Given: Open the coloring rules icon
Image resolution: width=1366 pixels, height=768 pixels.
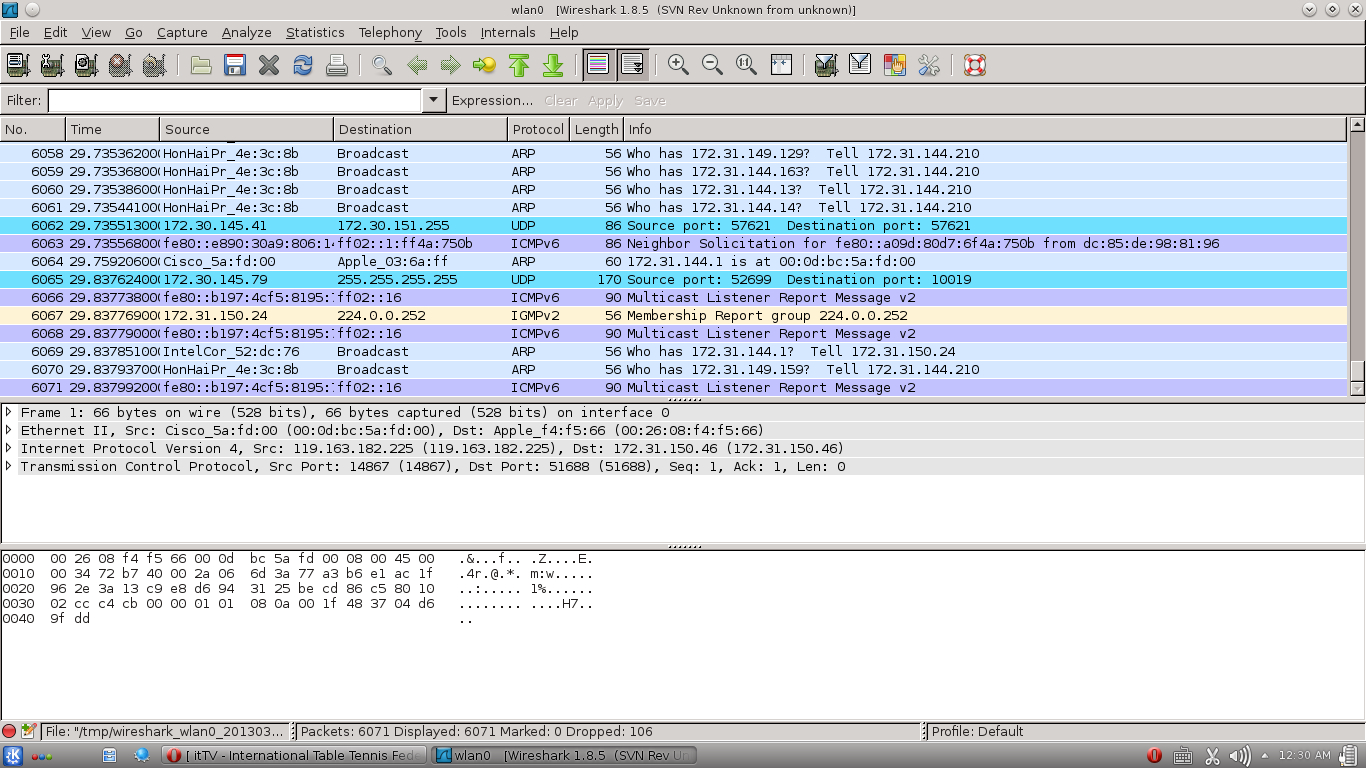Looking at the screenshot, I should click(894, 65).
